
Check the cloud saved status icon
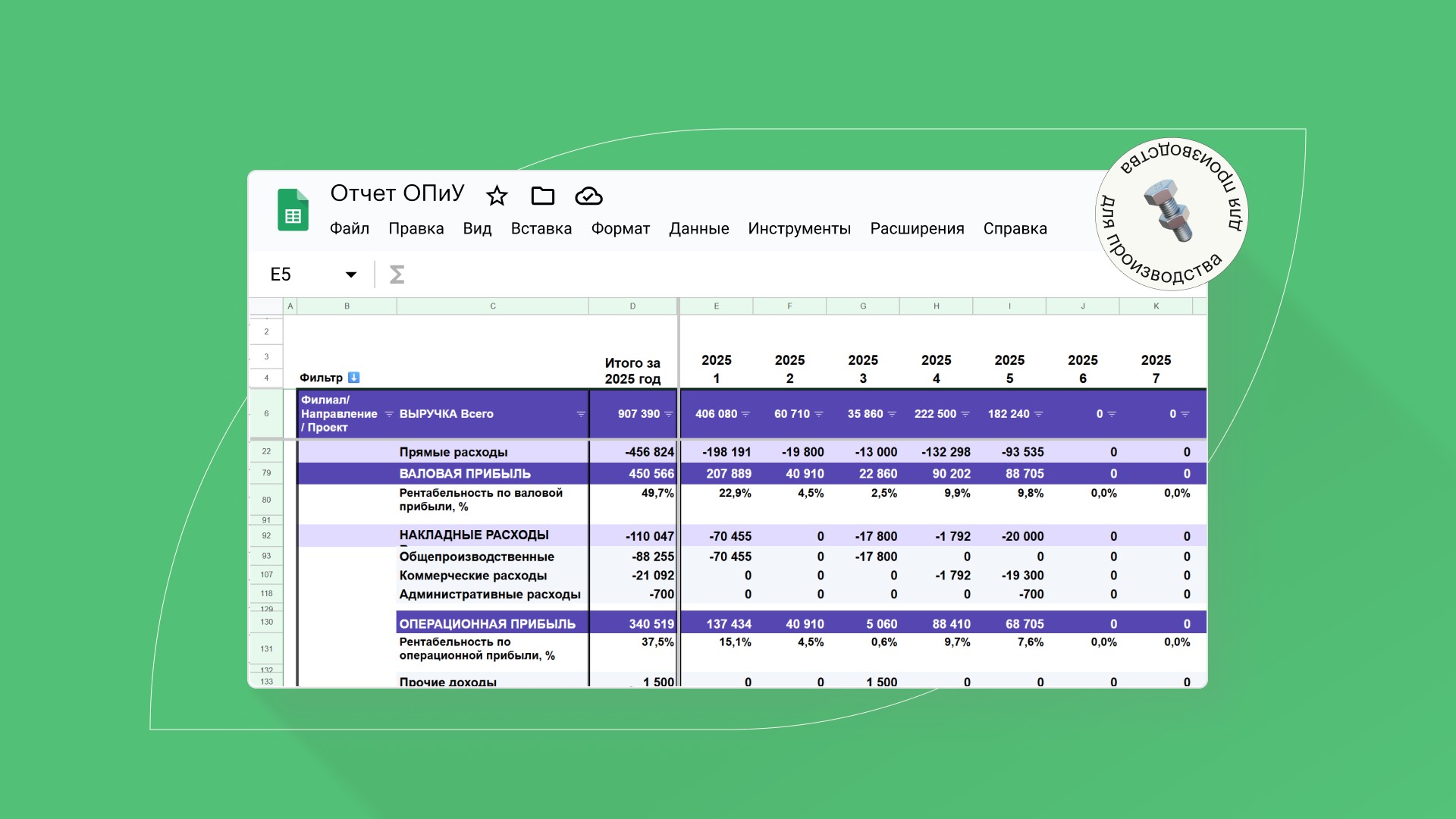pos(588,196)
